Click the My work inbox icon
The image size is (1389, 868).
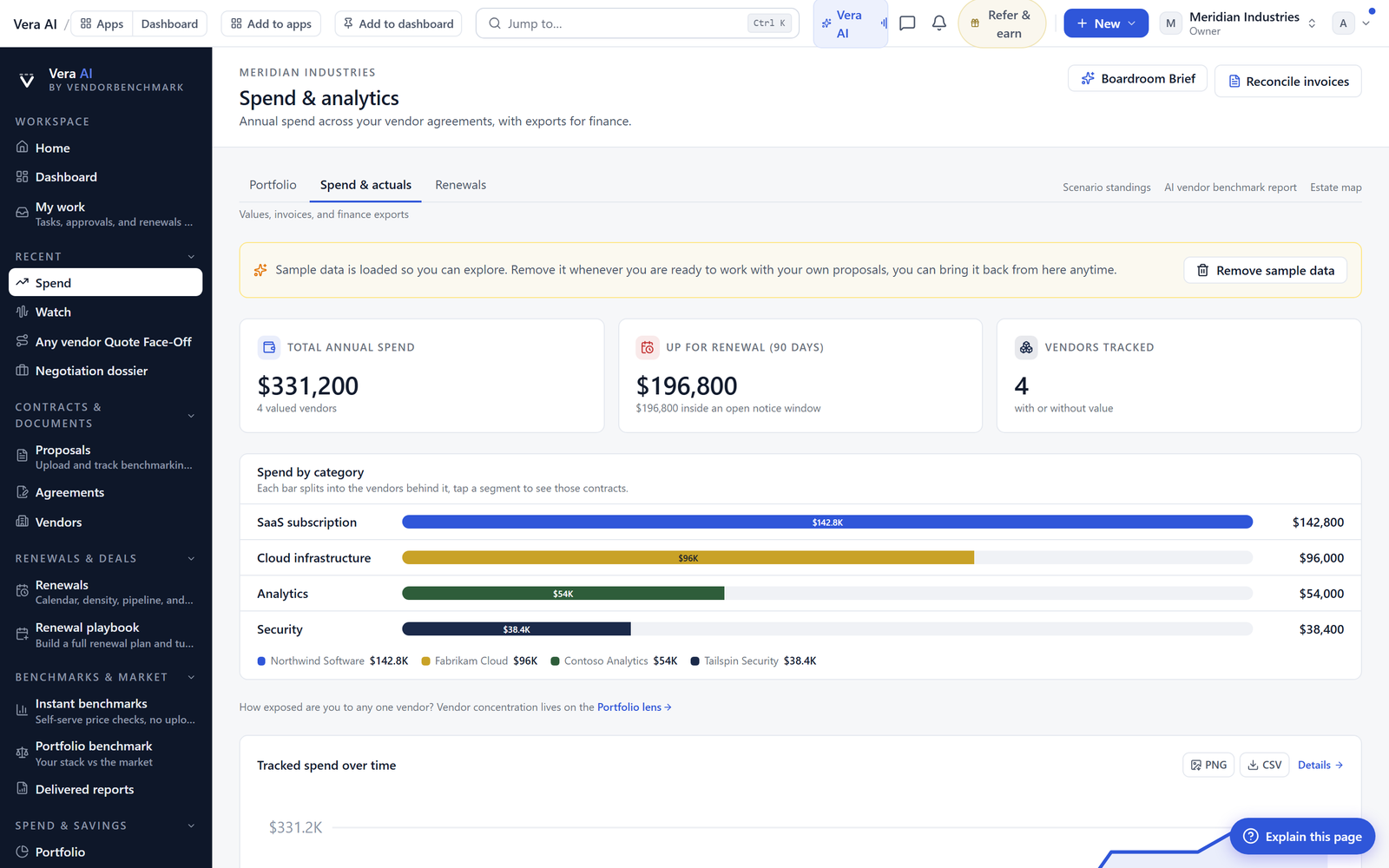pos(23,213)
